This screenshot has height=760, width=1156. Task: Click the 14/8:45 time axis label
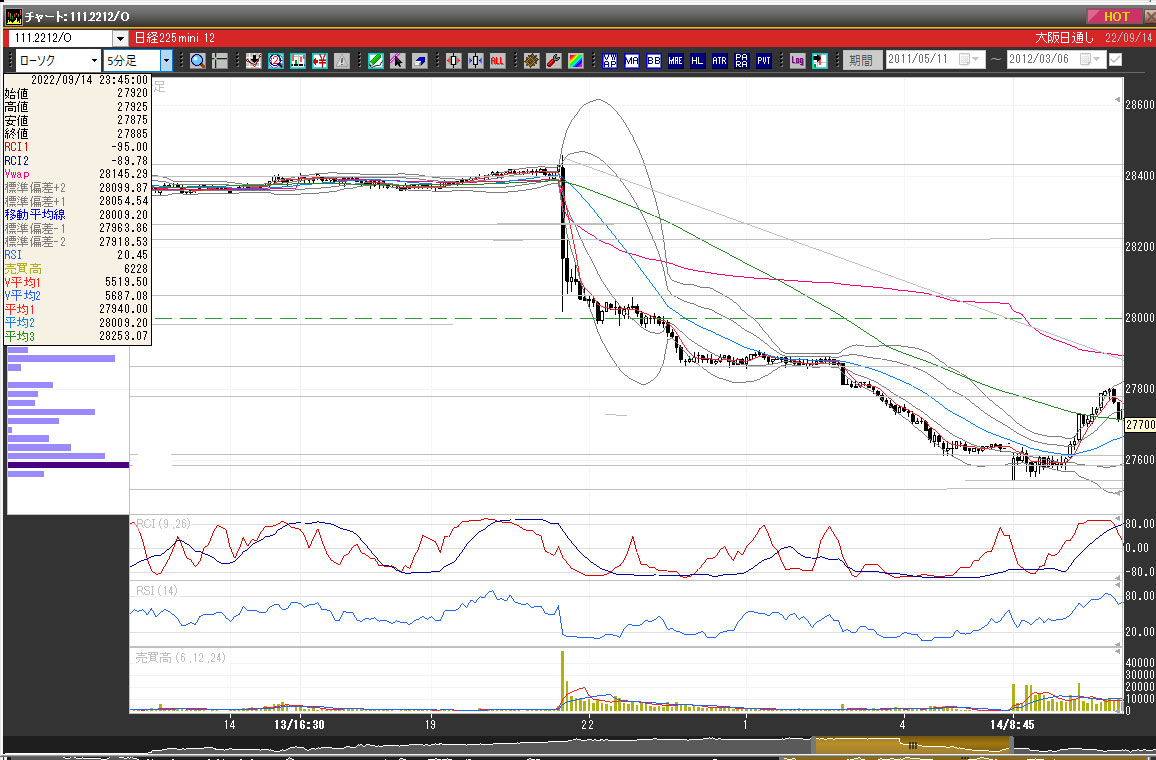coord(1012,725)
